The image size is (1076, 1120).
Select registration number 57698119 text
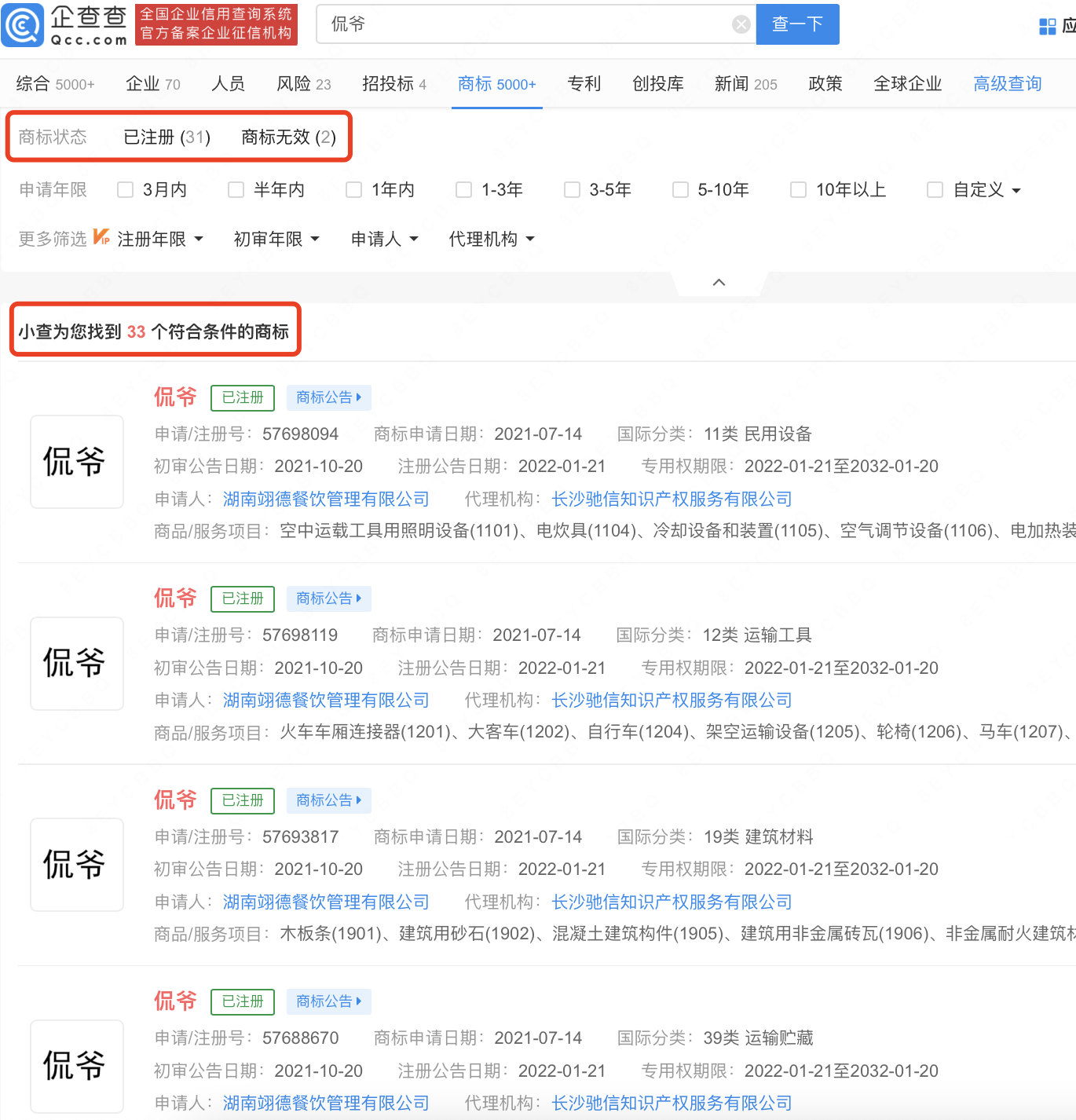pos(300,635)
